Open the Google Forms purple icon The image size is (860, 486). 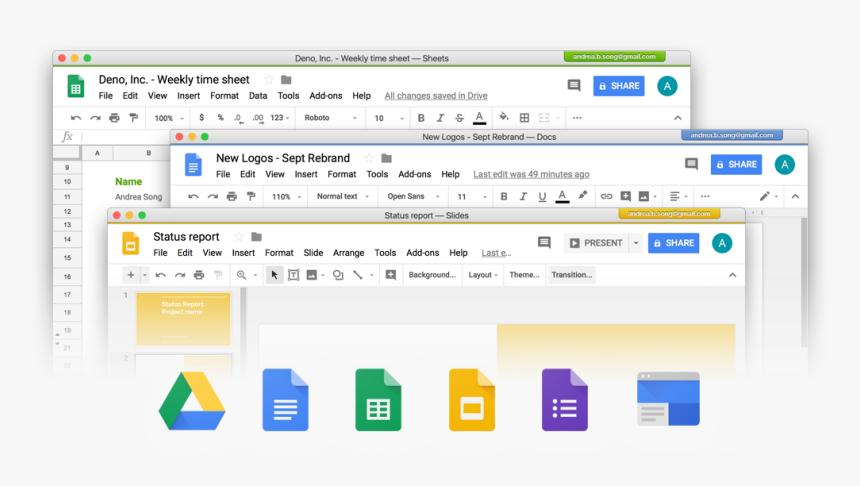pyautogui.click(x=564, y=400)
